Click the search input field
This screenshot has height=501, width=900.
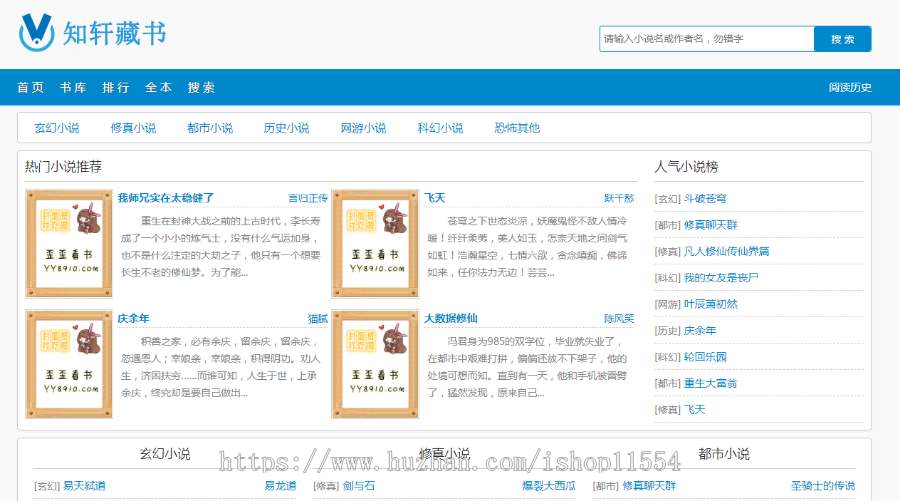706,39
